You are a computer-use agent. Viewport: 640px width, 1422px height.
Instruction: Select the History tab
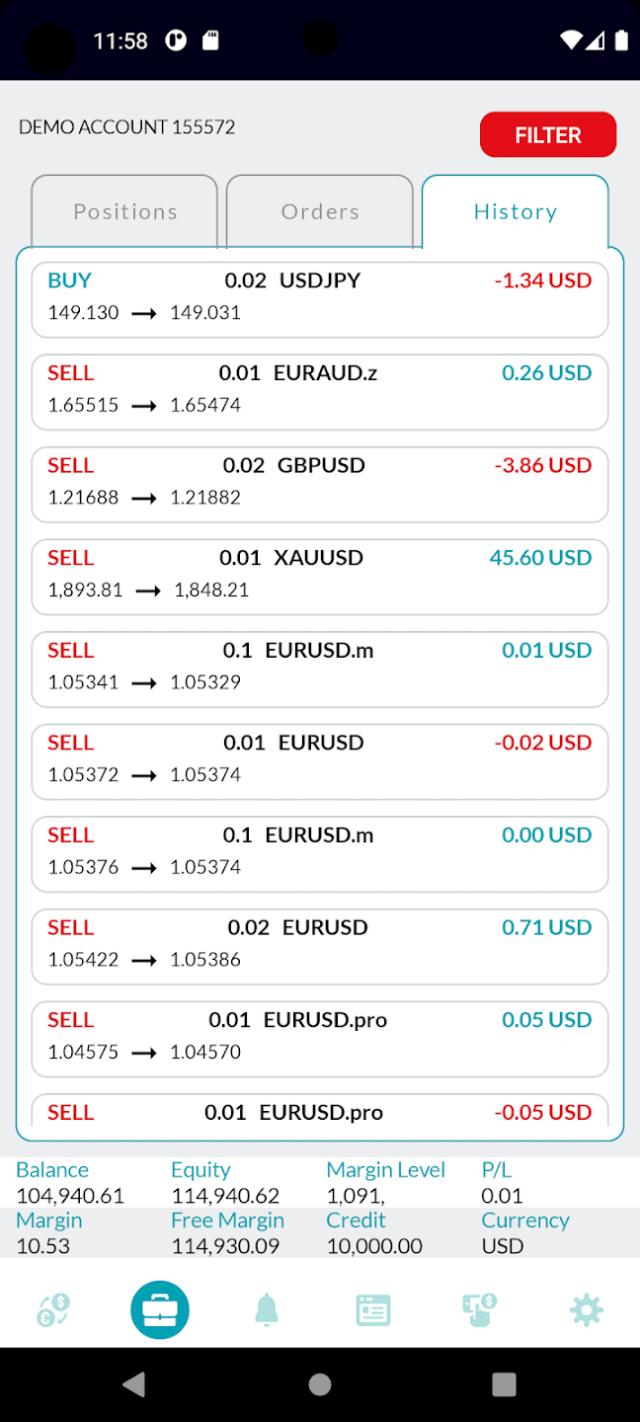[x=515, y=212]
